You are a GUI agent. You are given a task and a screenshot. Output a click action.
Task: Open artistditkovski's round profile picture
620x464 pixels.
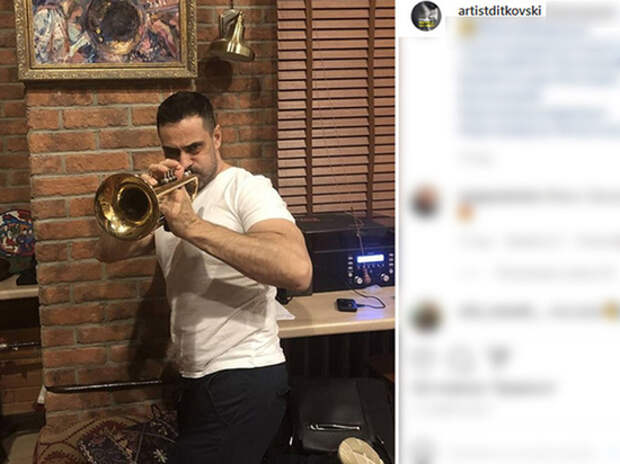pyautogui.click(x=426, y=16)
